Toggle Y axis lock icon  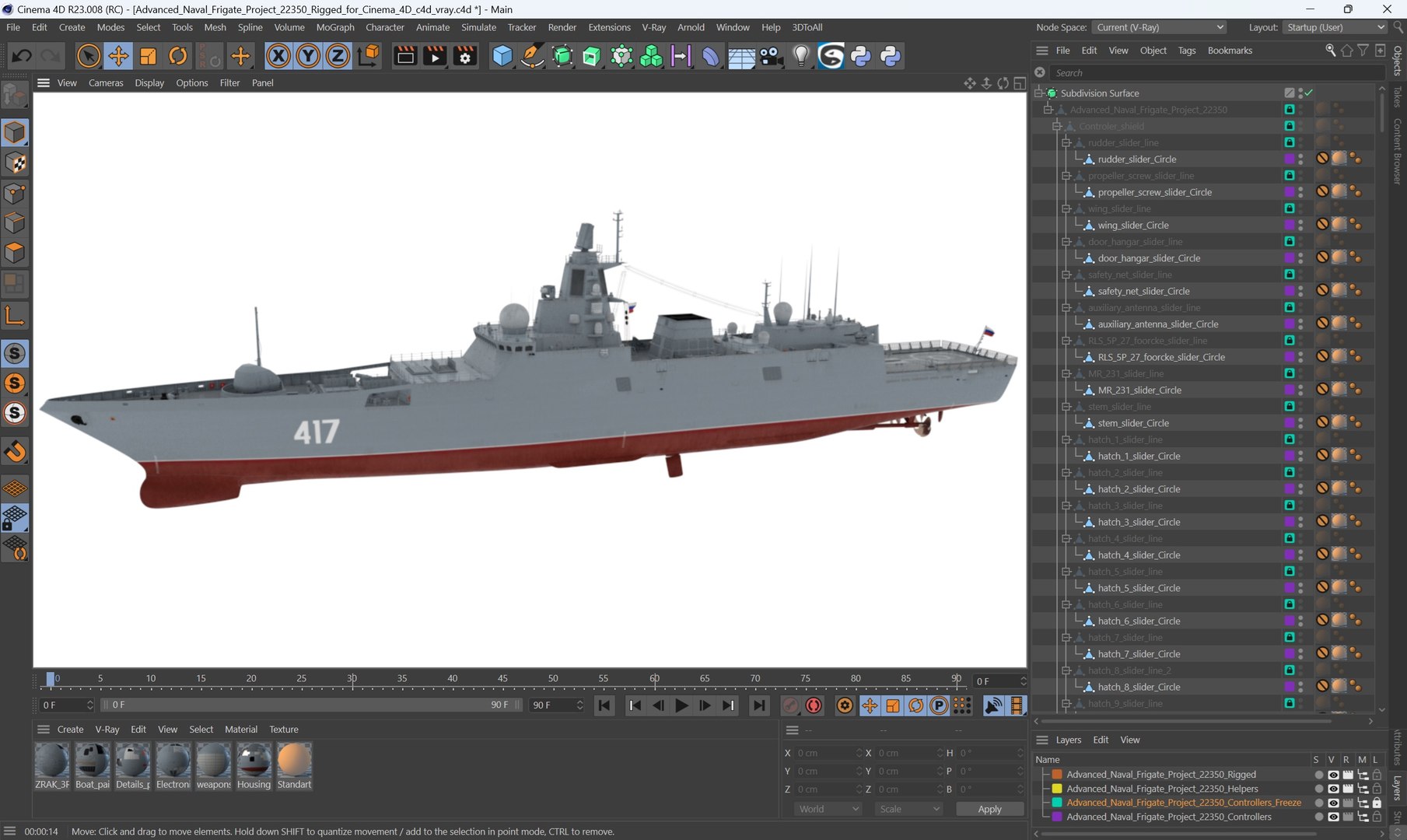(308, 56)
